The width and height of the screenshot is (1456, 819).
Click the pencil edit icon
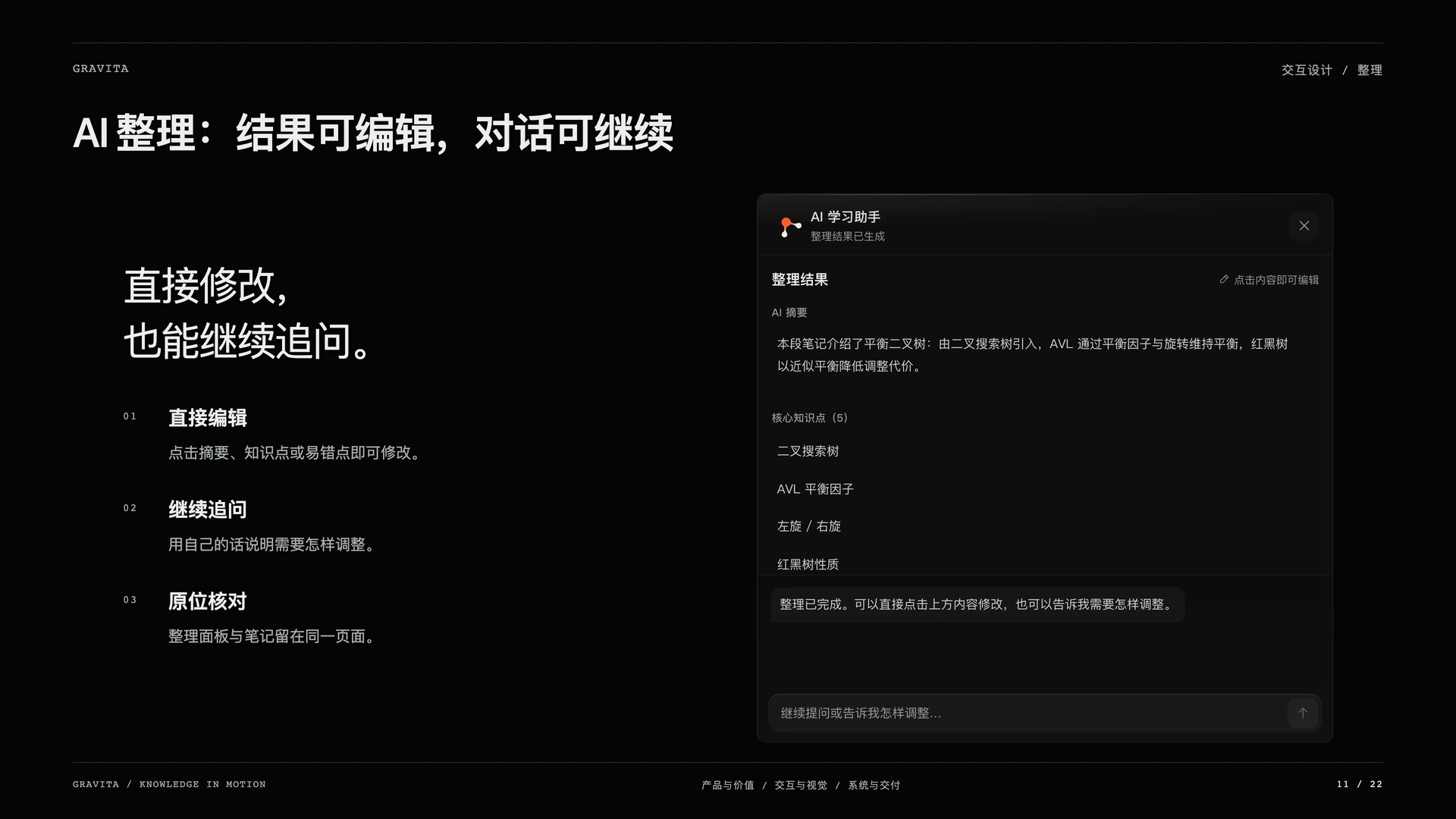point(1224,280)
